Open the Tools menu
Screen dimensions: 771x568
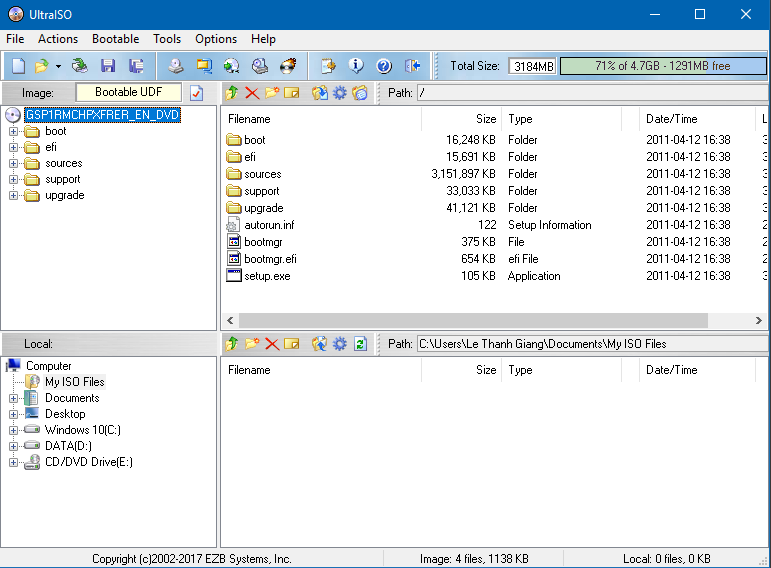167,39
